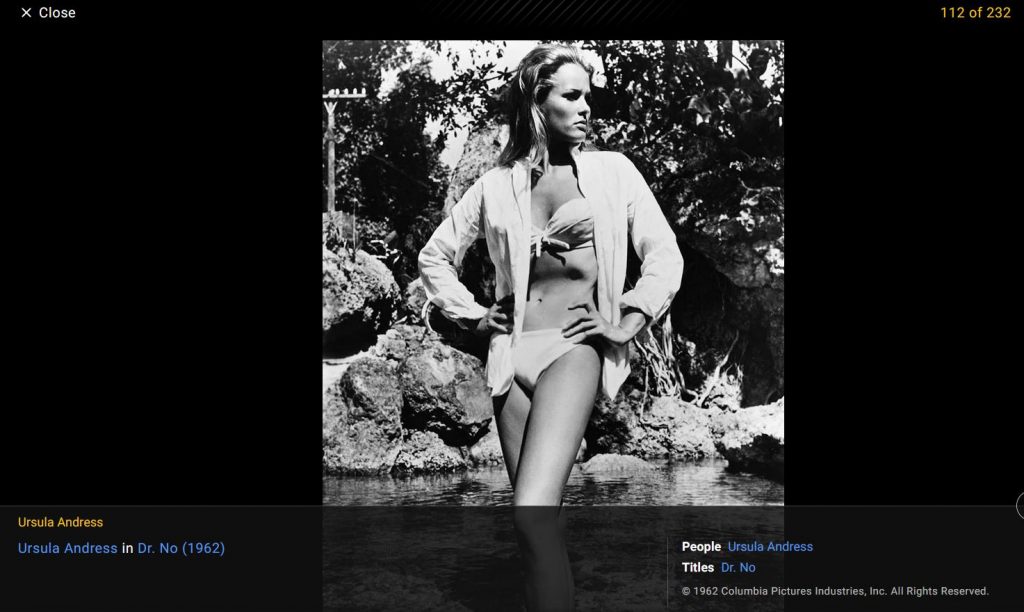
Task: Click the Titles label
Action: click(698, 568)
